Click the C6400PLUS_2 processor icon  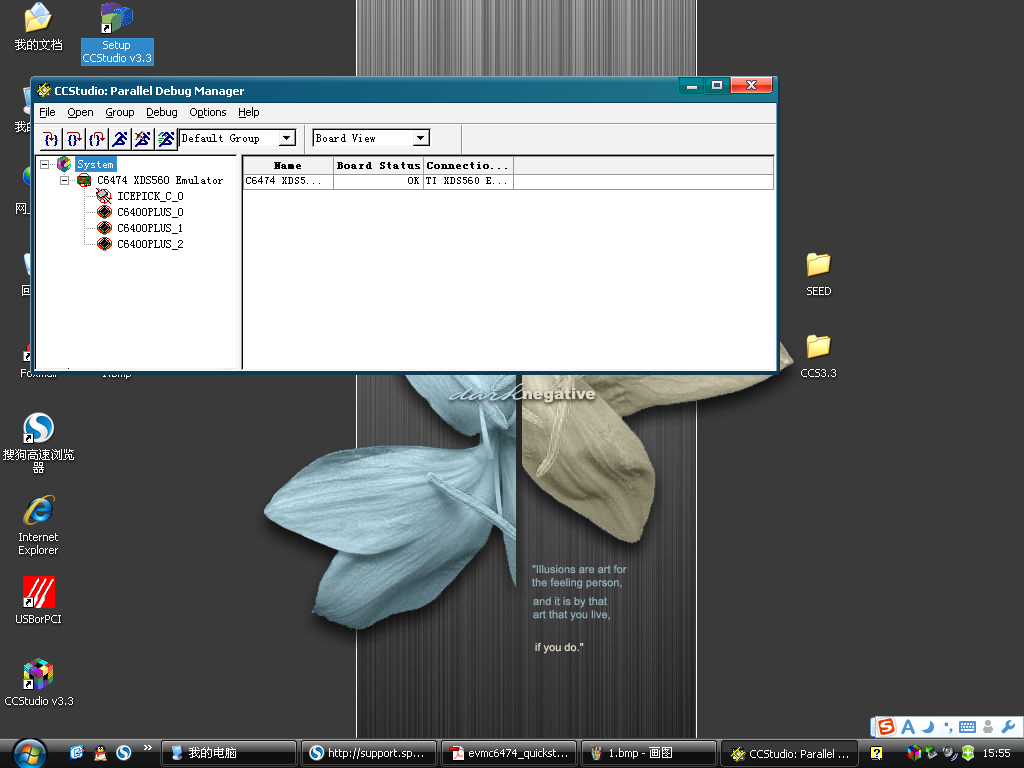[x=104, y=244]
